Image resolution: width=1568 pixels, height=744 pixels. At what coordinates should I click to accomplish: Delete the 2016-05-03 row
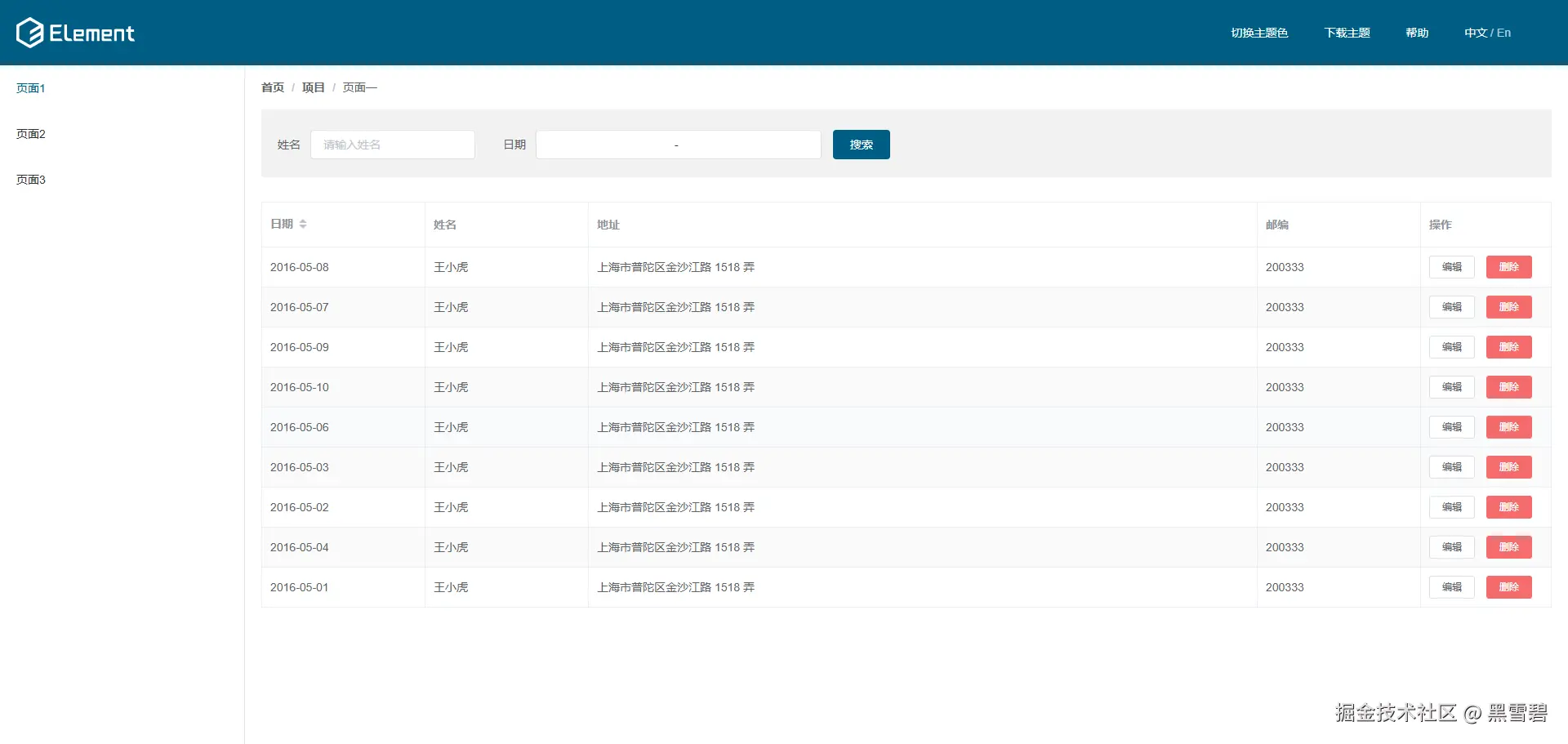[x=1509, y=467]
